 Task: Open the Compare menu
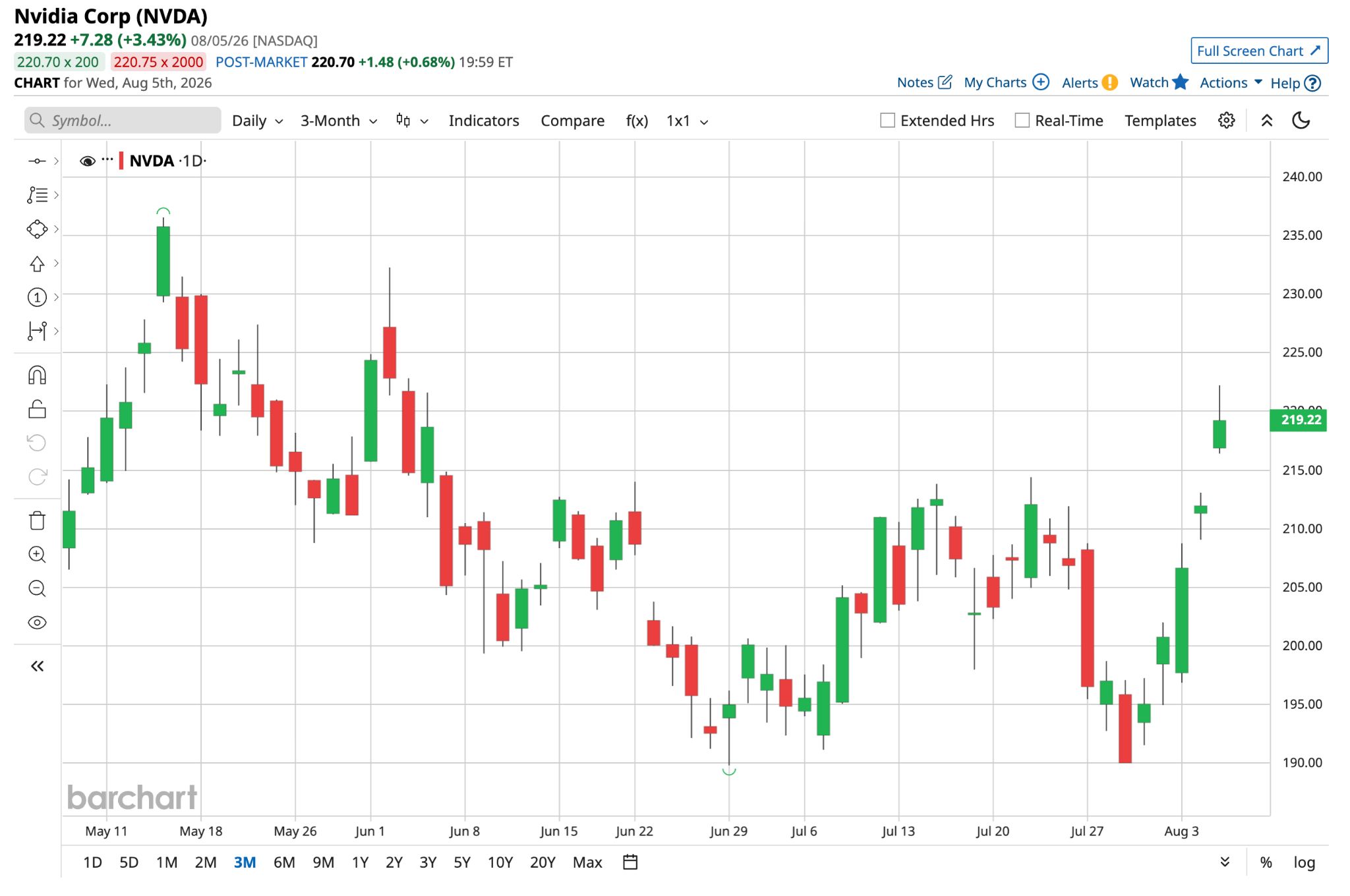[x=572, y=121]
